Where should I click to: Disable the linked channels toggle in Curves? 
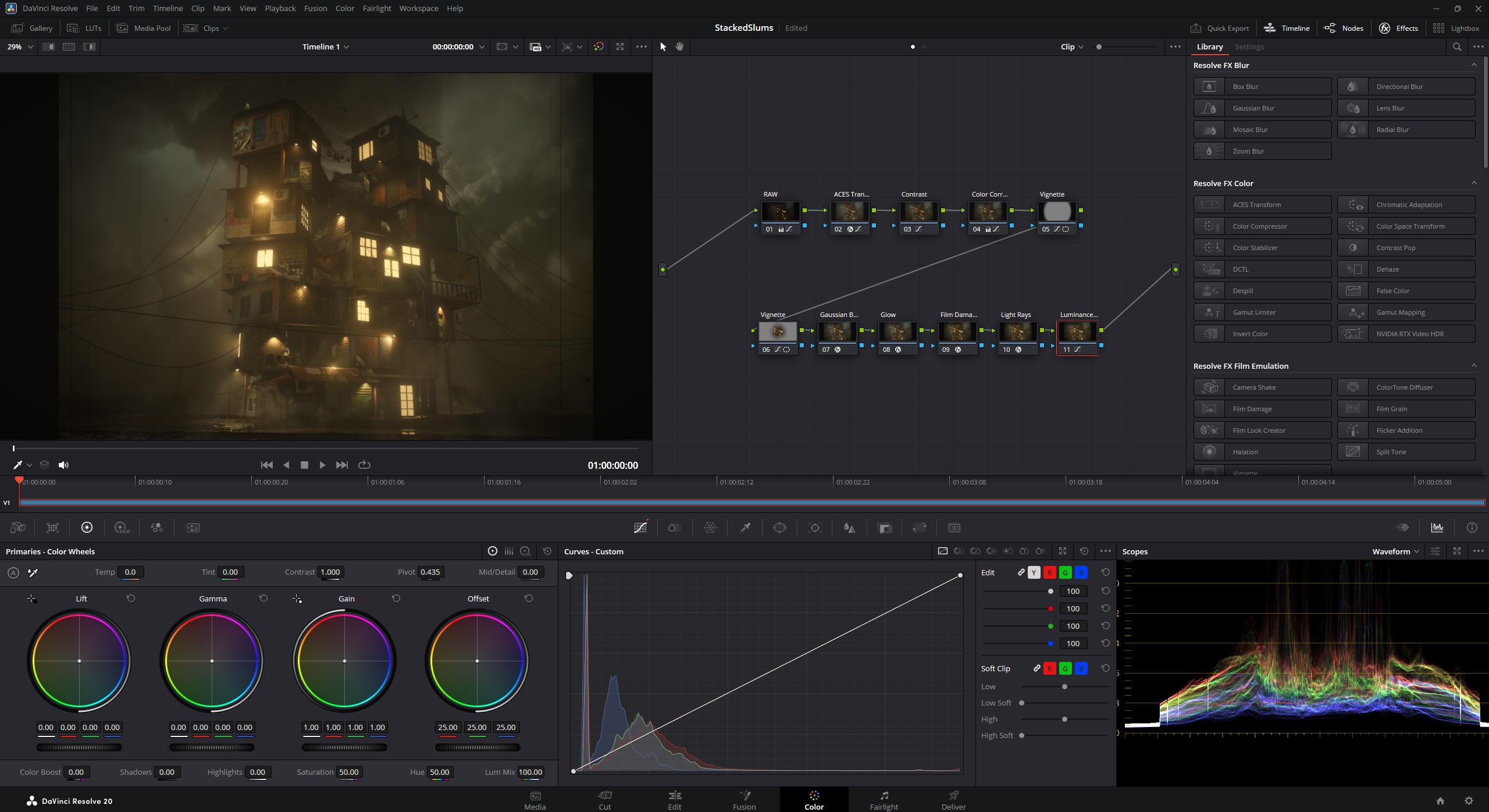coord(1020,572)
